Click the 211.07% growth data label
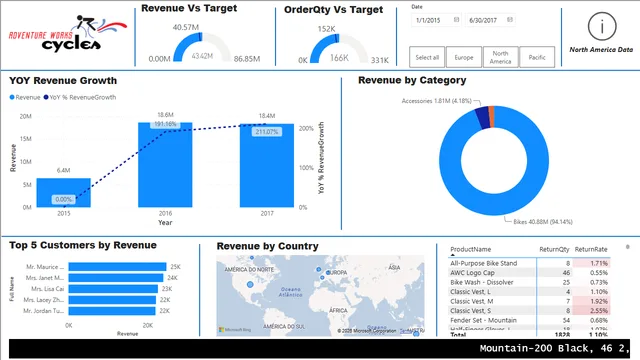The image size is (640, 360). pos(267,132)
